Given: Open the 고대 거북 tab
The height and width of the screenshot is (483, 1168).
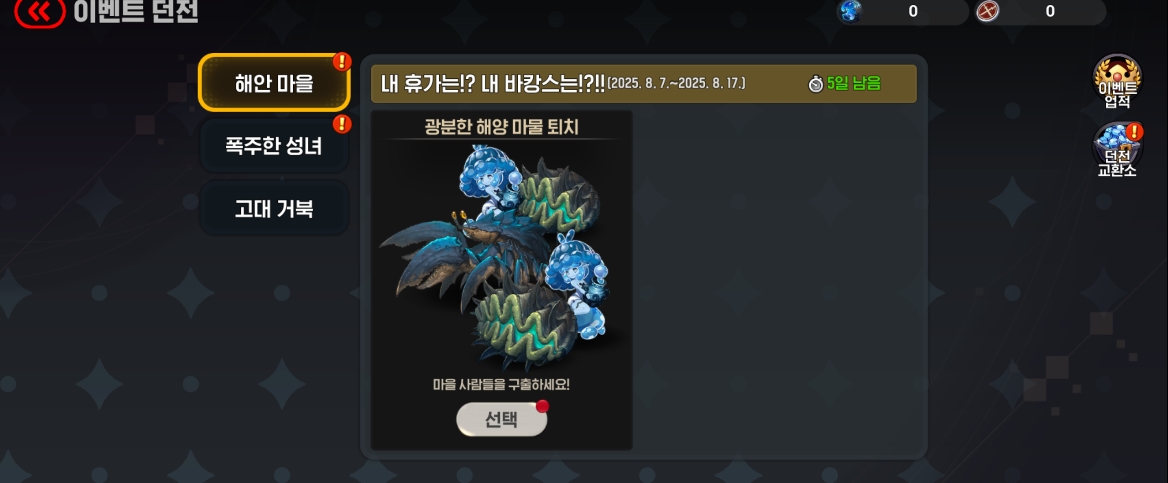Looking at the screenshot, I should click(274, 208).
